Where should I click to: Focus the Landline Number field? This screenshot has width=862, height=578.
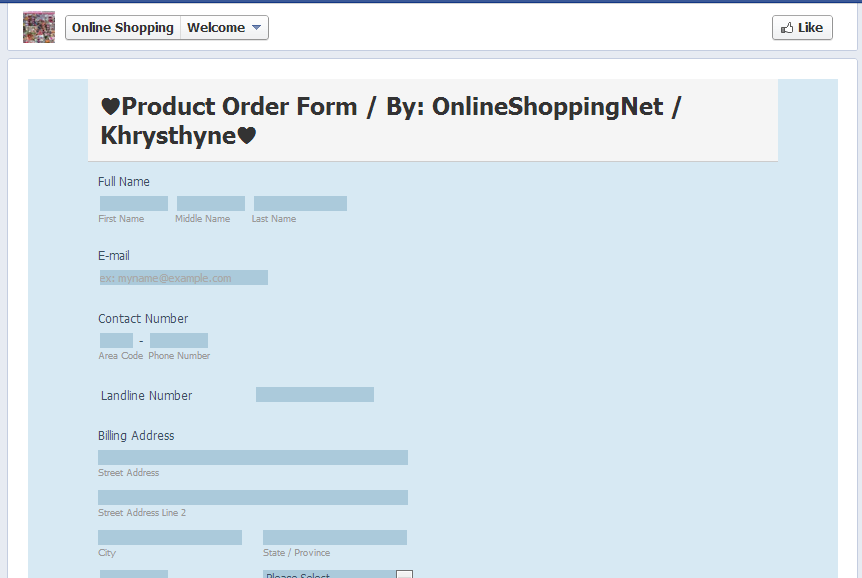(x=314, y=395)
